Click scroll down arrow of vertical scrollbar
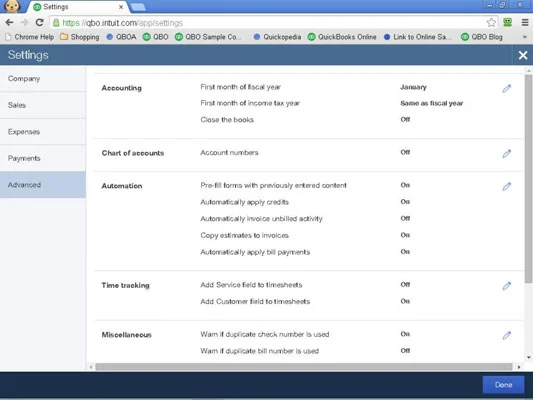The width and height of the screenshot is (533, 400). (528, 357)
